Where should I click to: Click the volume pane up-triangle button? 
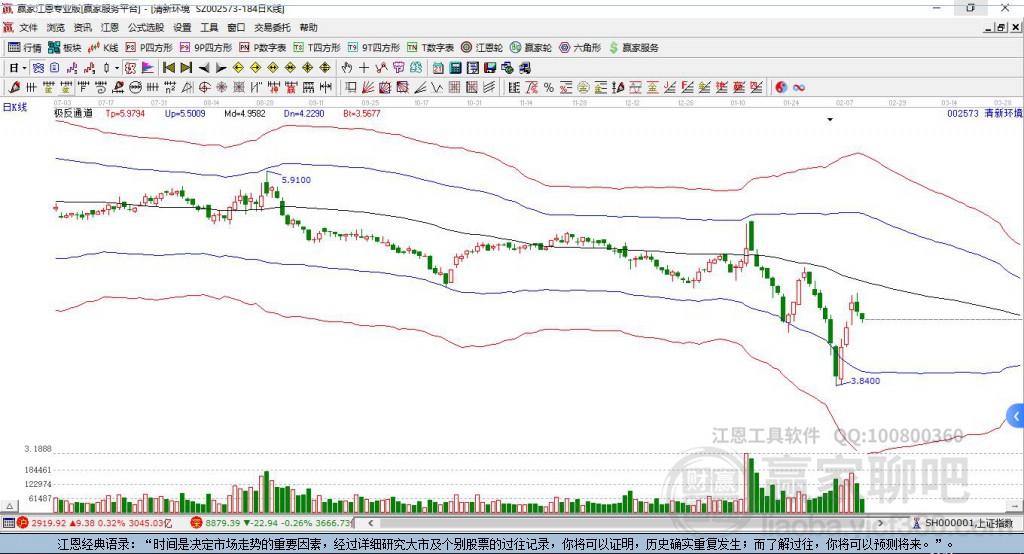(x=9, y=506)
